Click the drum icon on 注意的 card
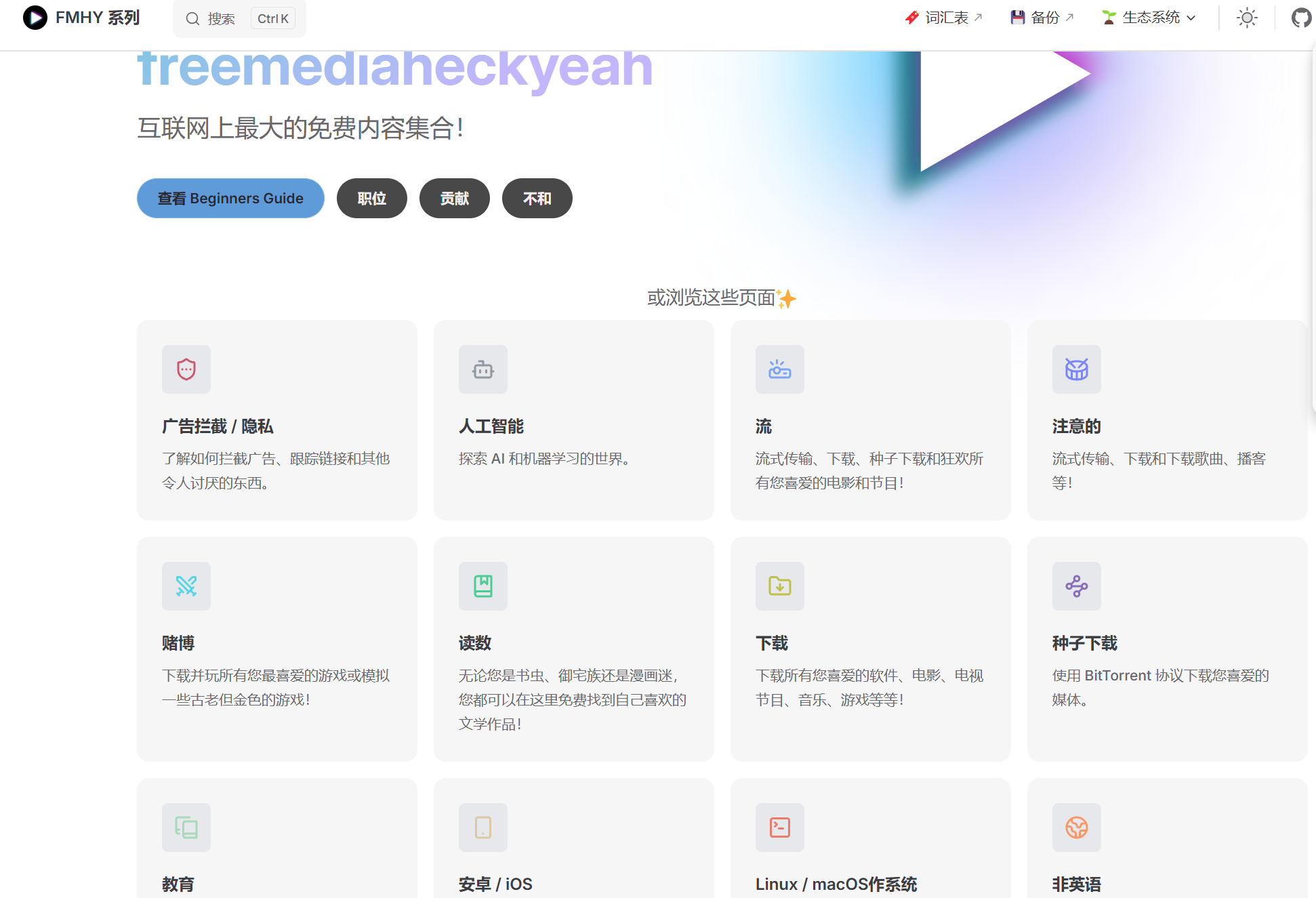Viewport: 1316px width, 898px height. [1077, 369]
